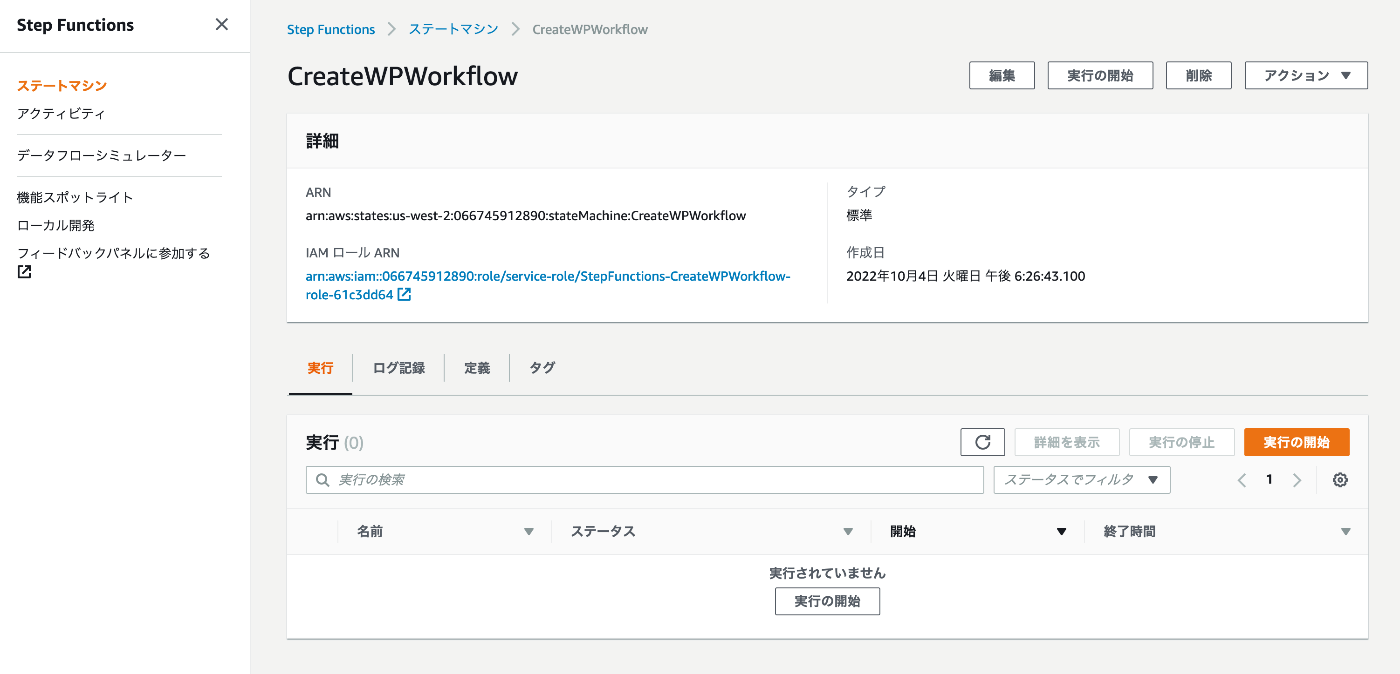Start an execution with the orange 実行の開始 button
The width and height of the screenshot is (1400, 674).
pyautogui.click(x=1296, y=441)
